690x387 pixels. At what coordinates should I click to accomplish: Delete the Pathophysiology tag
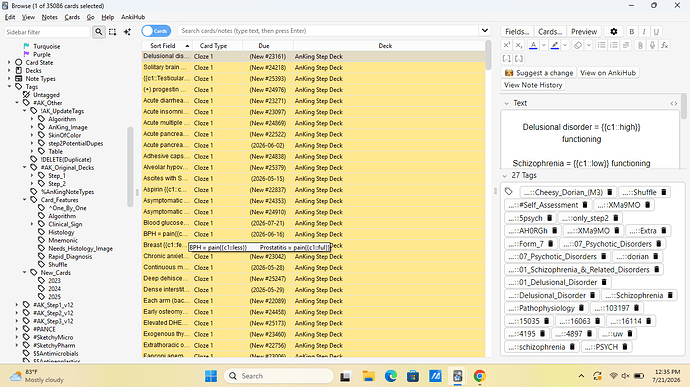pos(582,308)
